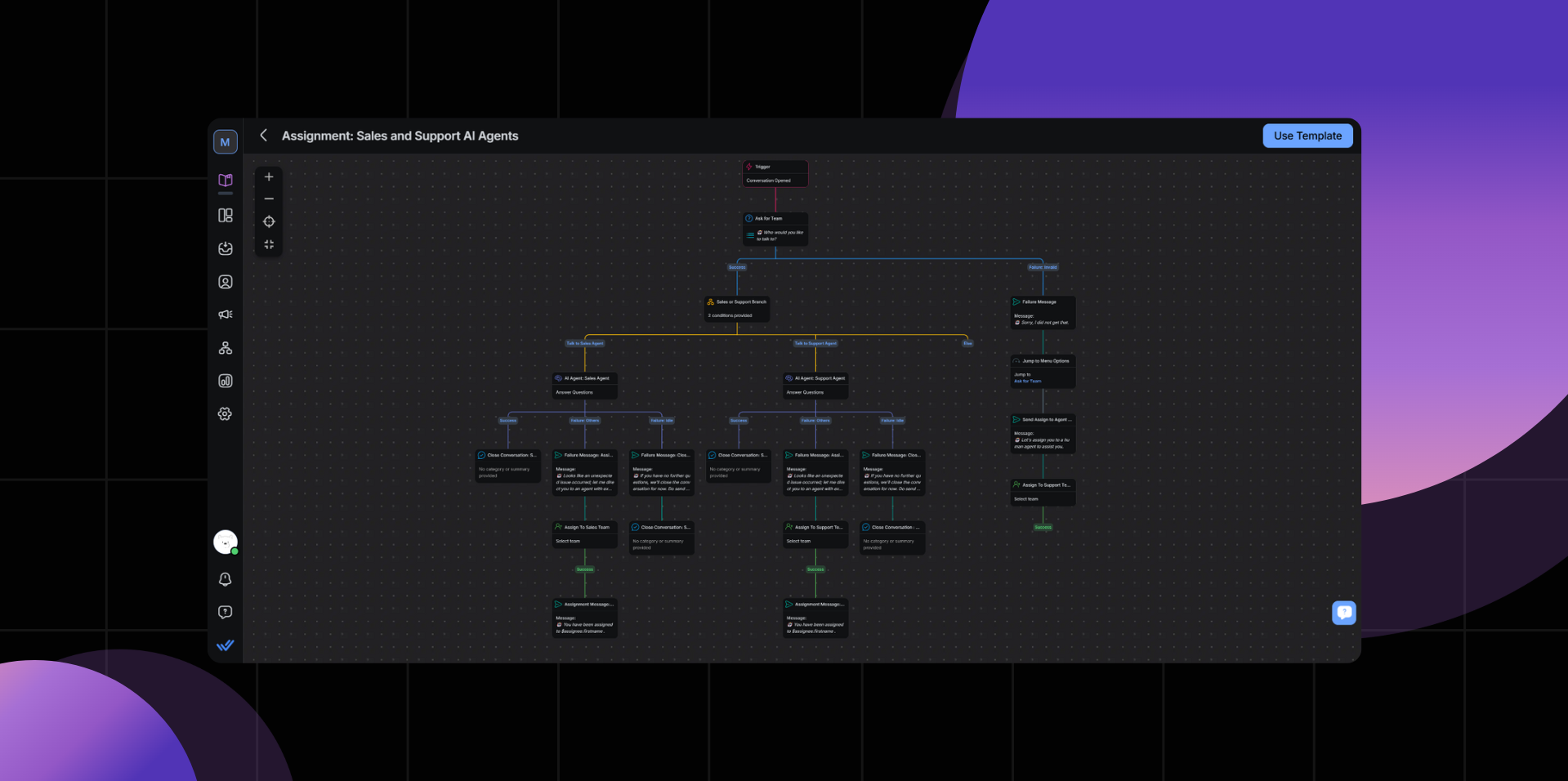Viewport: 1568px width, 781px height.
Task: Open the notifications bell
Action: [226, 579]
